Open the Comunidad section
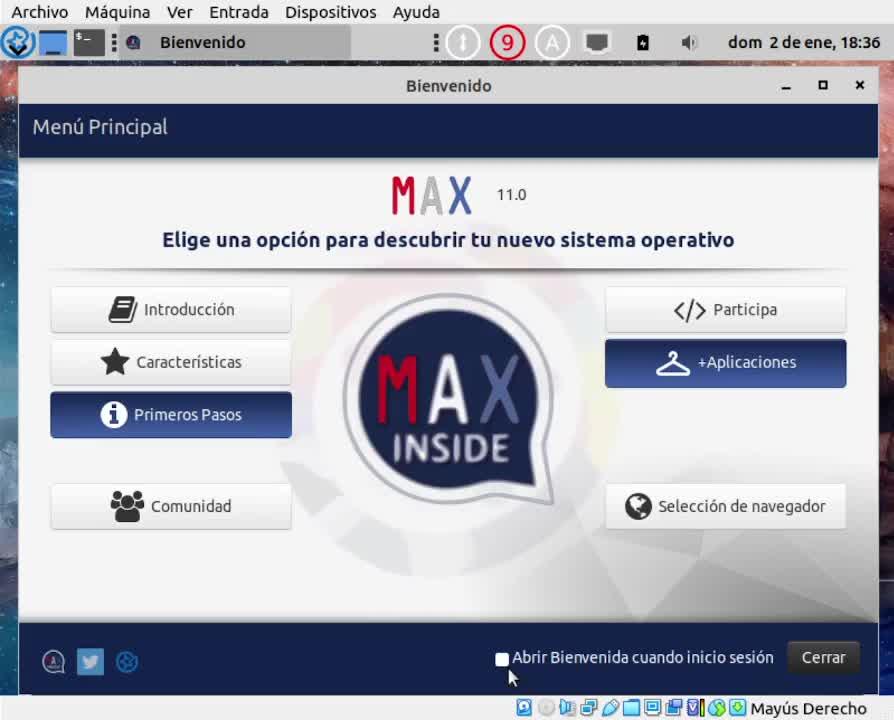The height and width of the screenshot is (720, 894). [171, 506]
